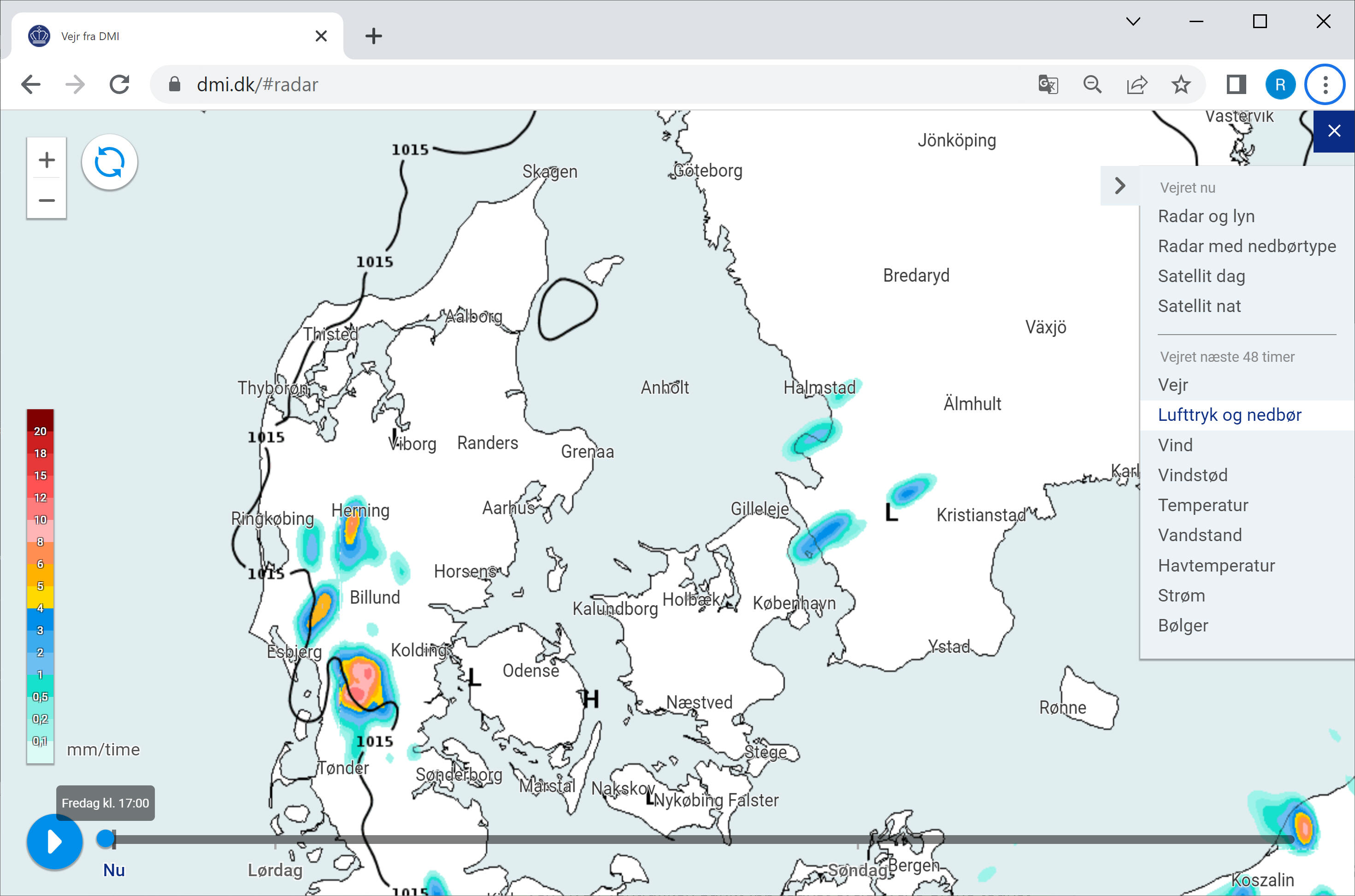1355x896 pixels.
Task: Jump to the Lørdag timeline marker
Action: click(x=275, y=870)
